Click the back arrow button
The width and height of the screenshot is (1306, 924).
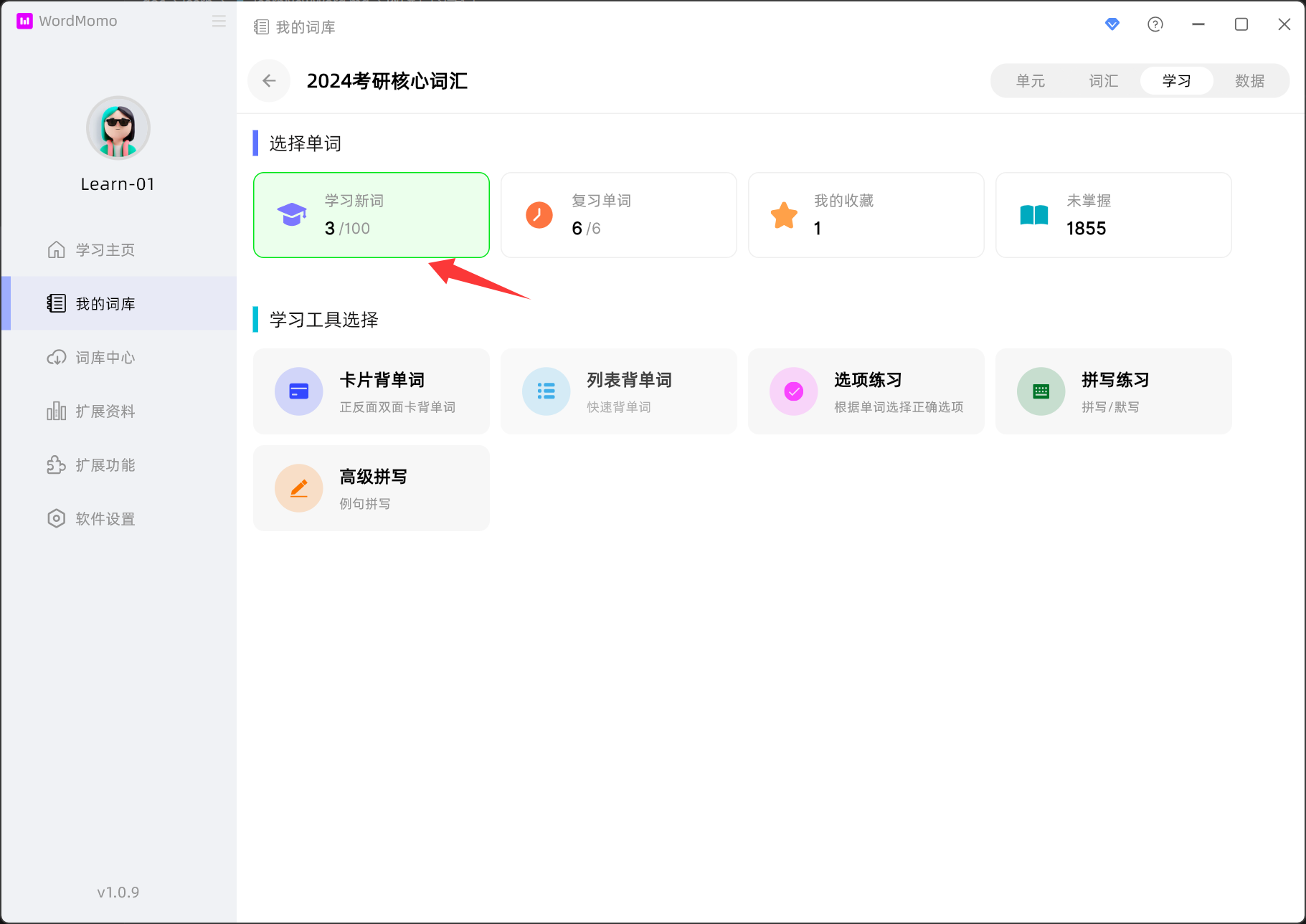pyautogui.click(x=269, y=81)
